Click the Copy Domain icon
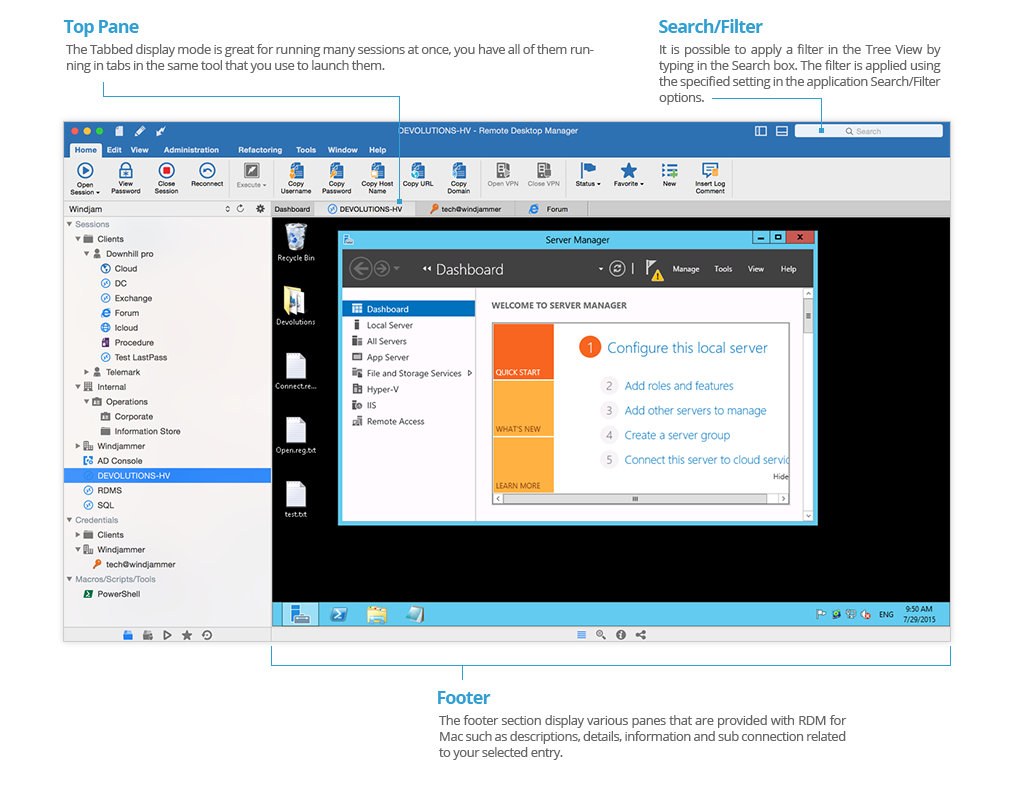The image size is (1024, 793). (x=459, y=170)
